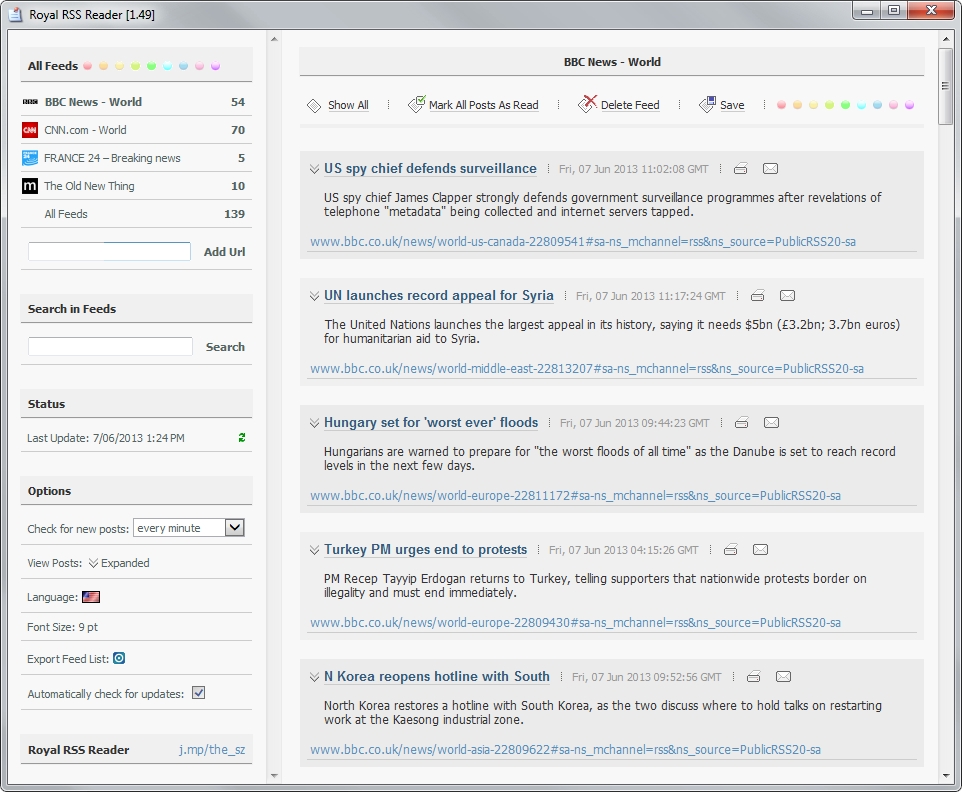Email the 'UN launches record appeal for Syria' post
This screenshot has height=792, width=962.
click(787, 296)
